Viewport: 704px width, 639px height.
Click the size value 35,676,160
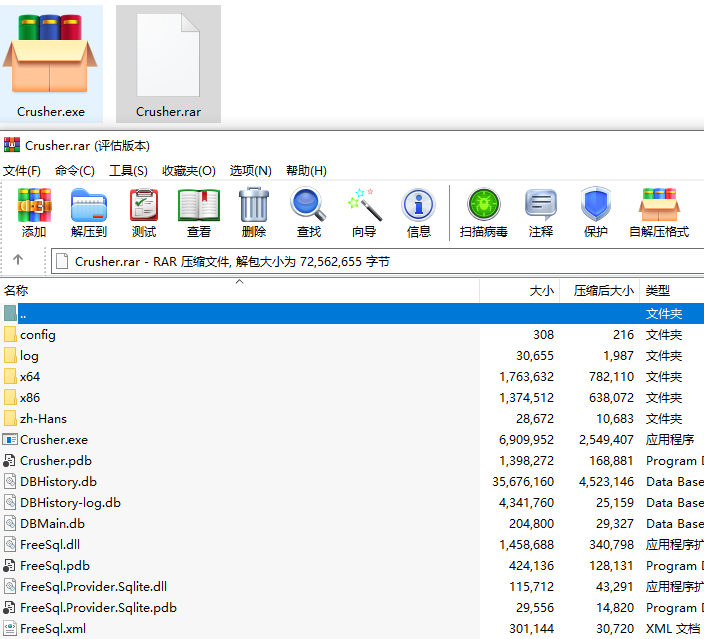coord(523,481)
